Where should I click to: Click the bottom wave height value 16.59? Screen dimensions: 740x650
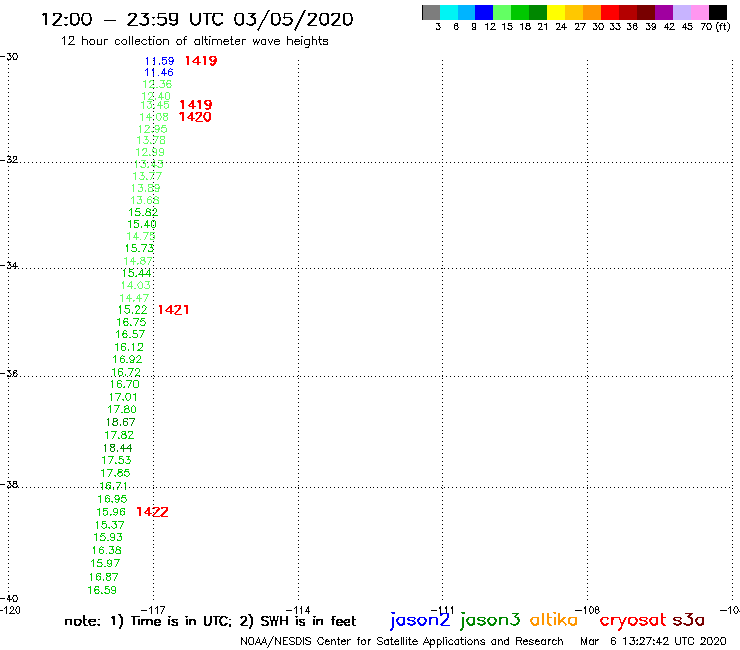(102, 590)
